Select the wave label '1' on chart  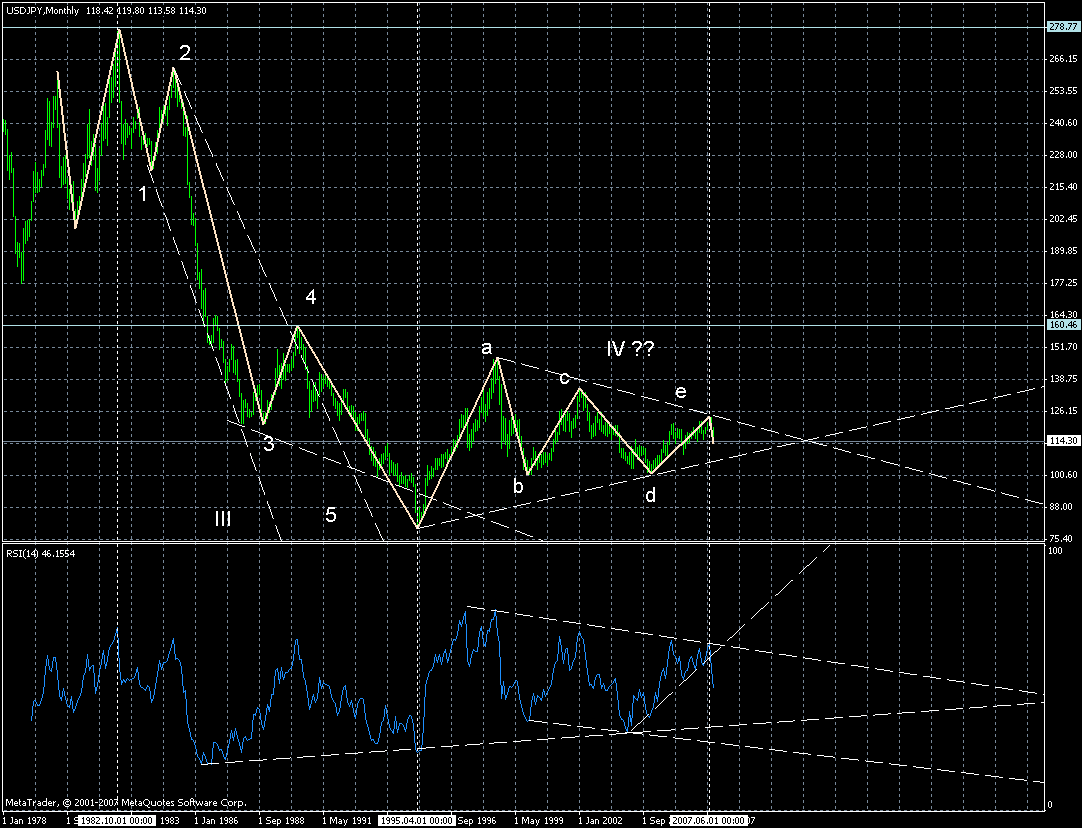click(x=143, y=194)
